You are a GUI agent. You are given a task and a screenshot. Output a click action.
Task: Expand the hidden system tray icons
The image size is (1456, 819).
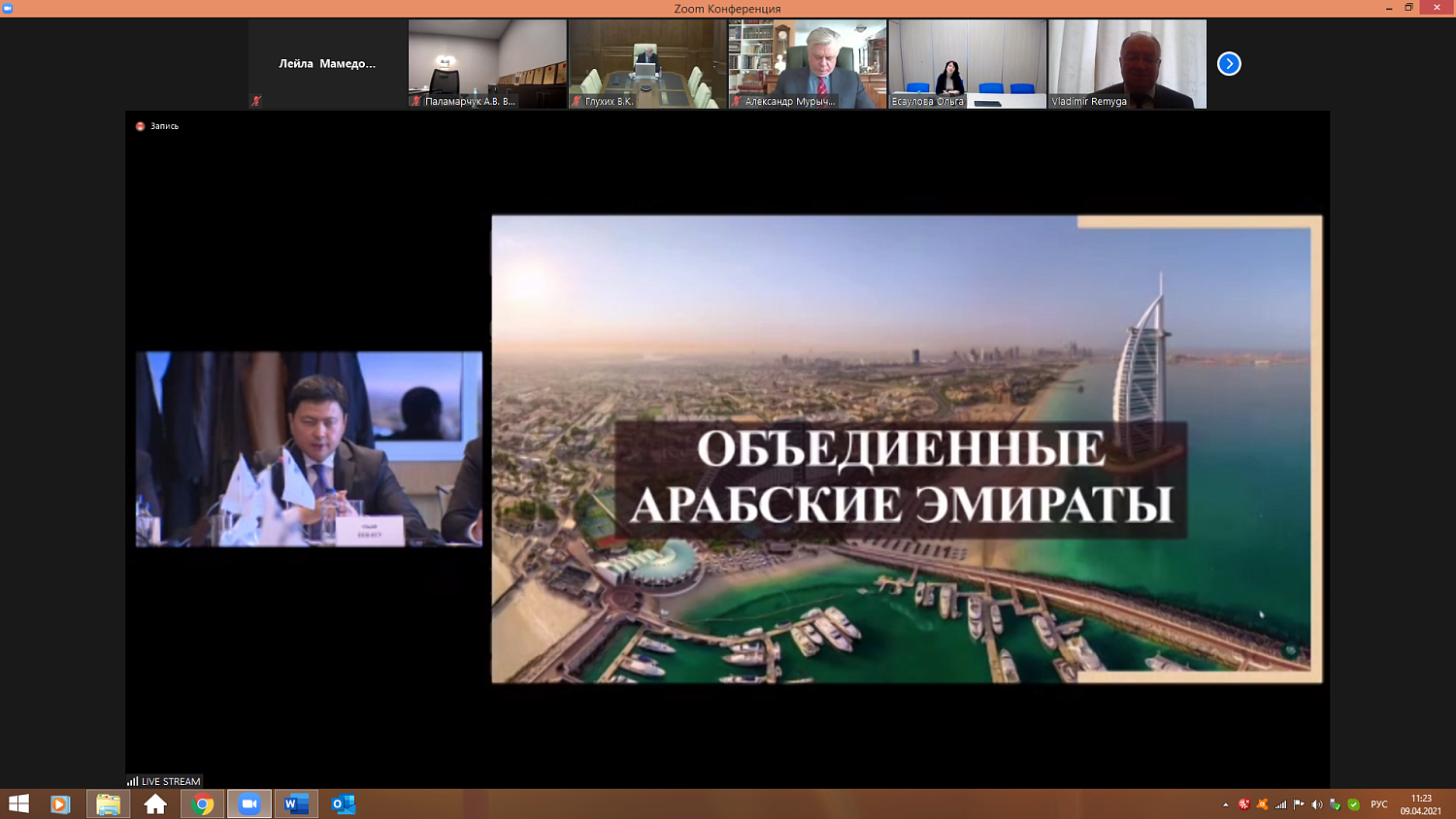pos(1225,804)
